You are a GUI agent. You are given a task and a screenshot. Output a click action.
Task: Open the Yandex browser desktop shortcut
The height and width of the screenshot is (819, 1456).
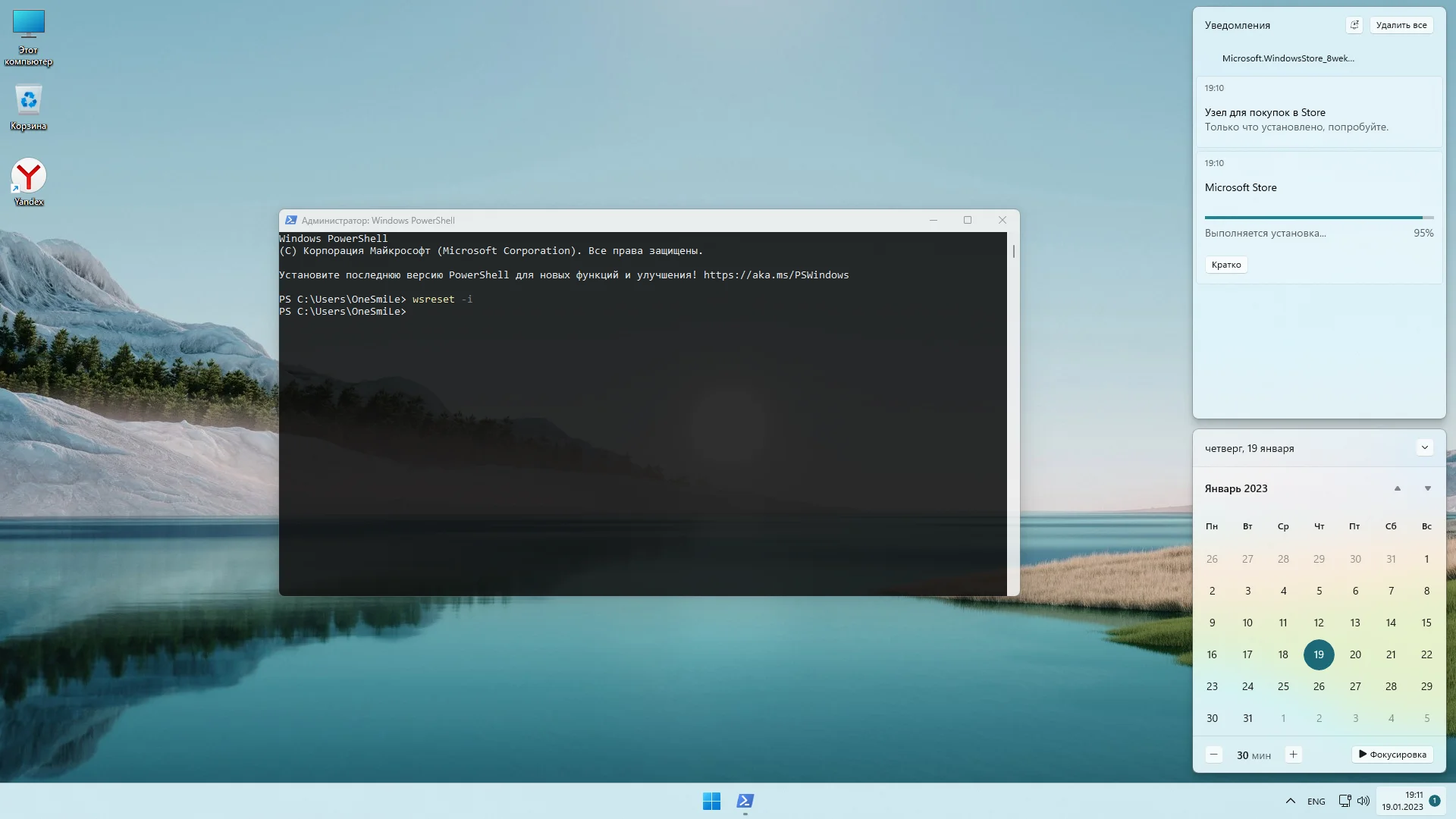29,177
